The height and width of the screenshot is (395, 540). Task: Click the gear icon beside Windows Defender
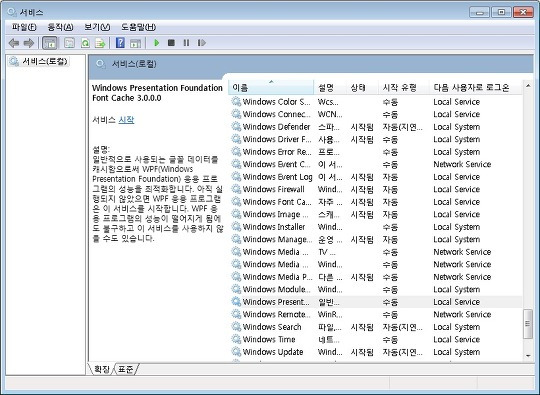click(236, 127)
